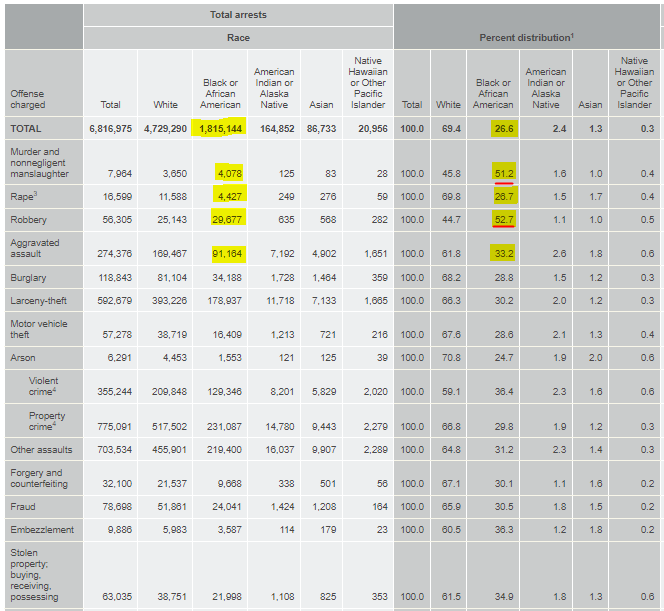The width and height of the screenshot is (664, 611).
Task: Click the highlighted 91,164 aggravated assault cell
Action: tap(228, 254)
